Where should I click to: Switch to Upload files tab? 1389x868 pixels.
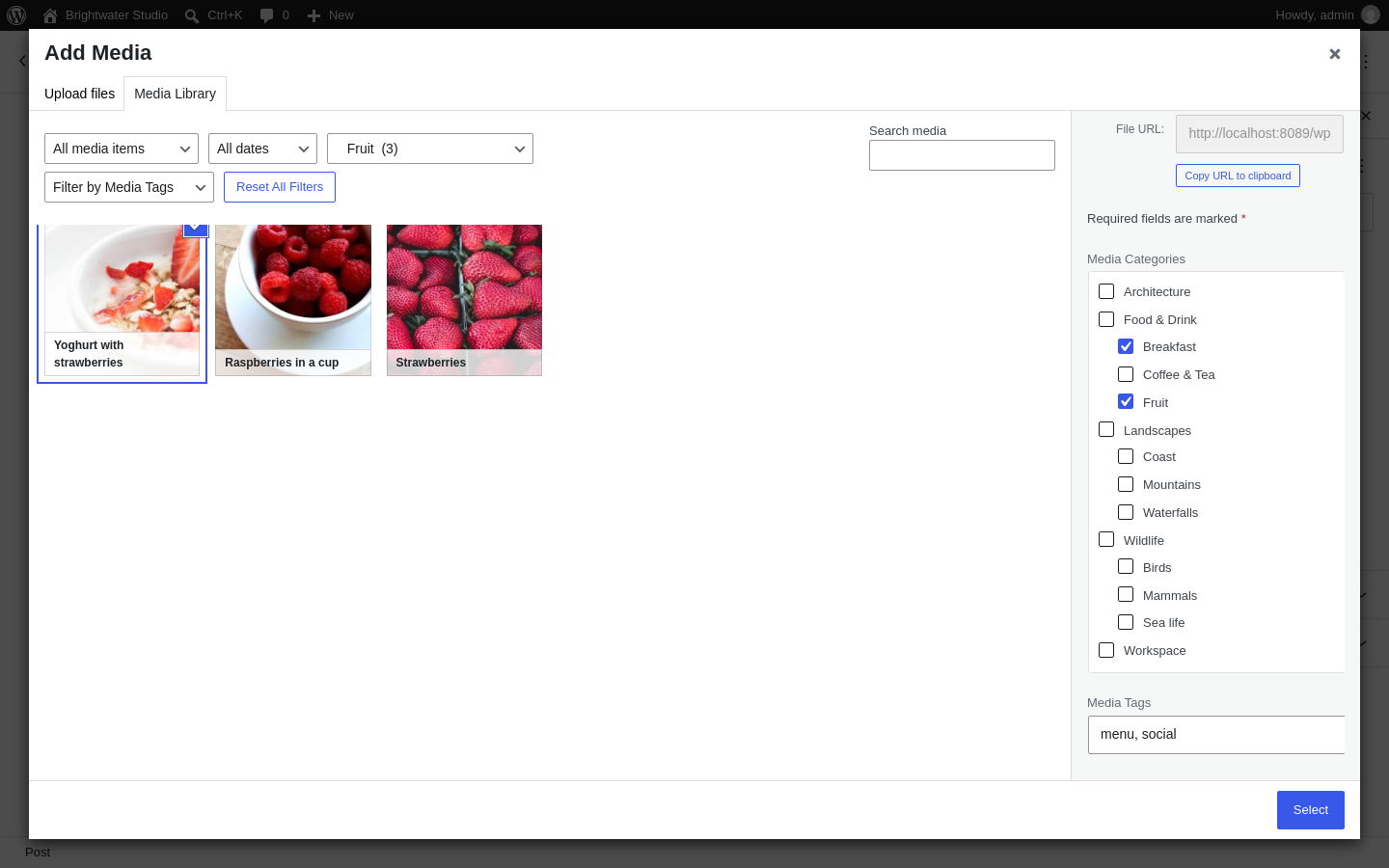pyautogui.click(x=79, y=94)
